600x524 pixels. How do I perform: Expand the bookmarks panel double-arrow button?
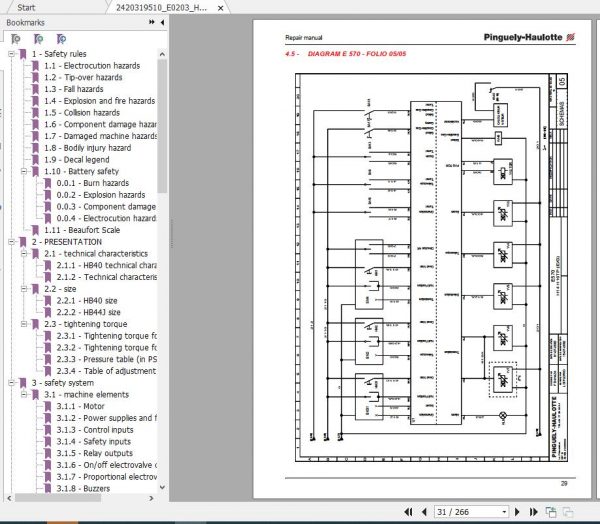[152, 22]
